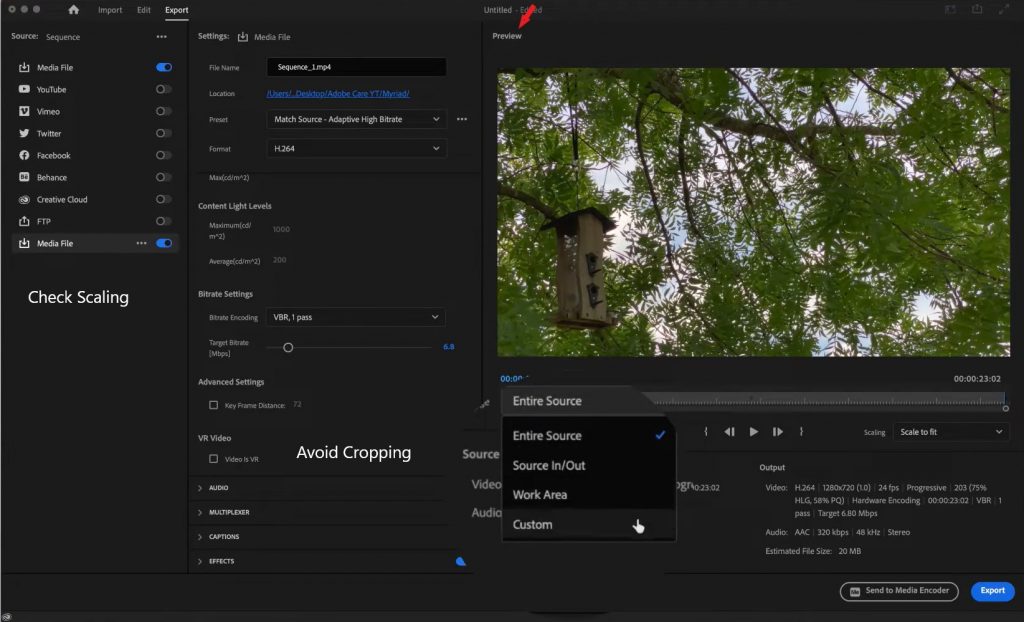1024x622 pixels.
Task: Open the Format H.264 dropdown
Action: coord(357,148)
